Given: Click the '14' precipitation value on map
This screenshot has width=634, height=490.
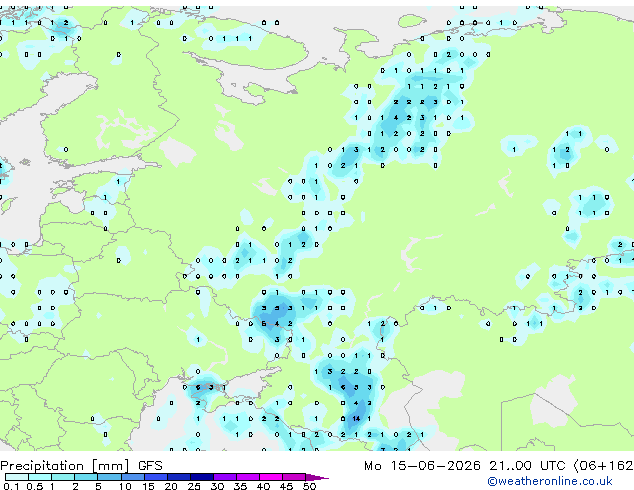Looking at the screenshot, I should click(x=356, y=418).
